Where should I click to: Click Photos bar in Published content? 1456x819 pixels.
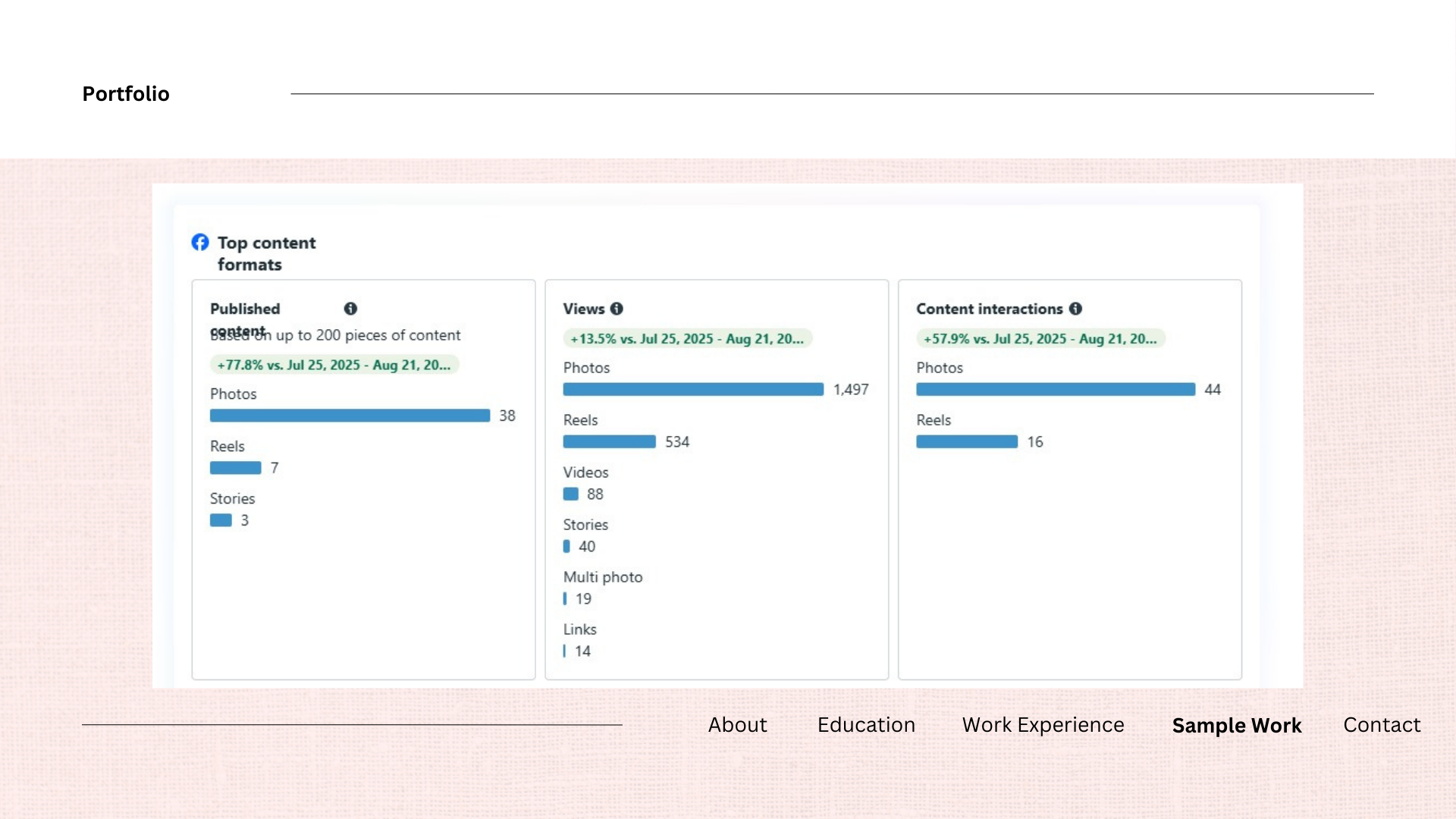[350, 416]
